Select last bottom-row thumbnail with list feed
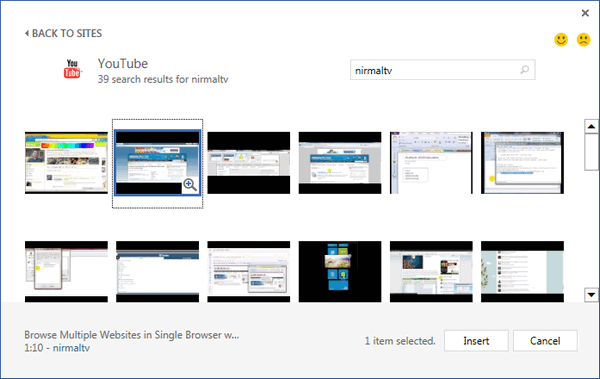The height and width of the screenshot is (379, 600). [x=522, y=271]
